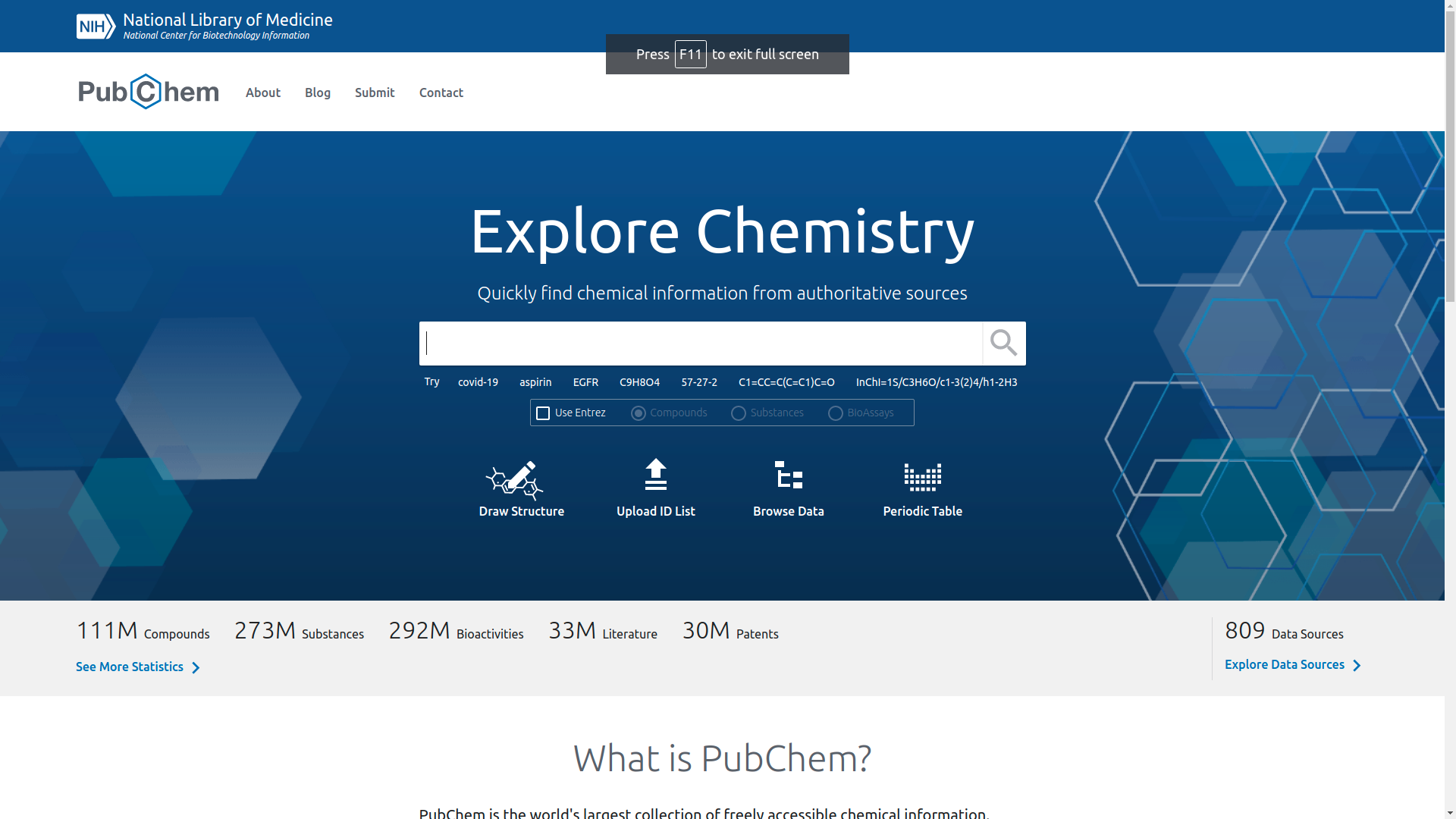Viewport: 1456px width, 819px height.
Task: Select the Substances radio option
Action: pyautogui.click(x=738, y=413)
